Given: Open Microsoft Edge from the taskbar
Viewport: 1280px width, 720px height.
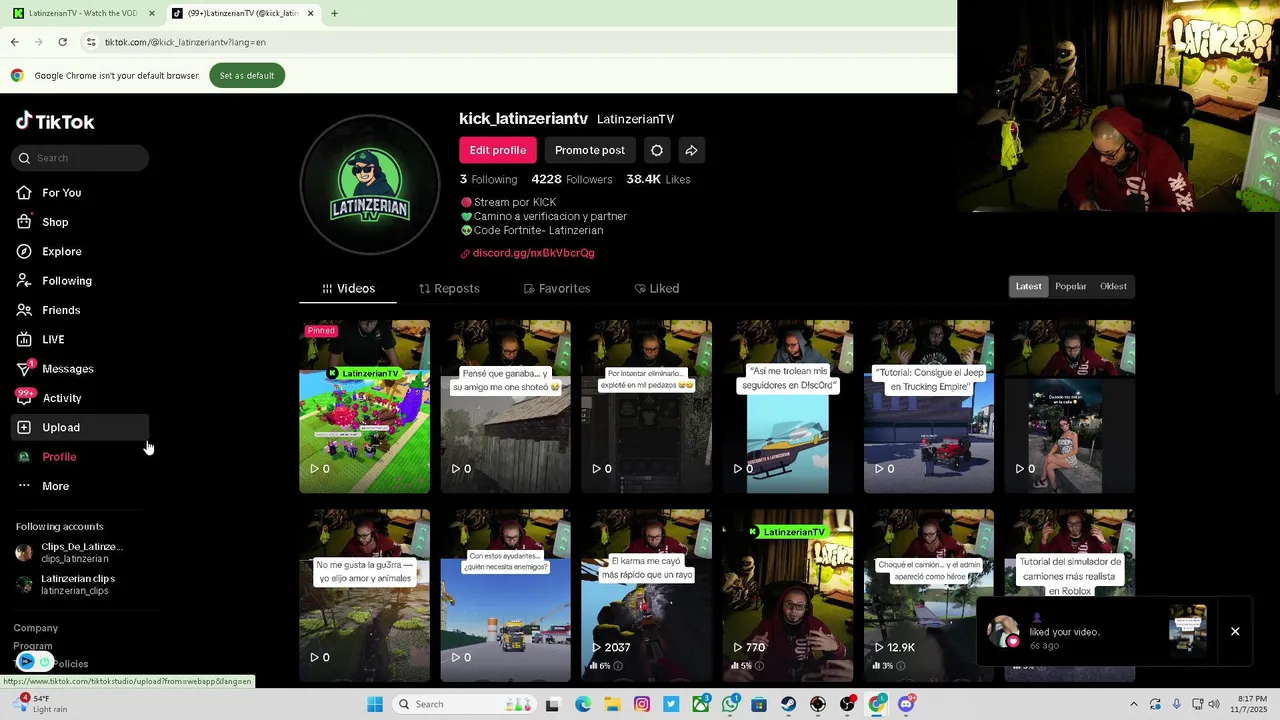Looking at the screenshot, I should point(583,704).
